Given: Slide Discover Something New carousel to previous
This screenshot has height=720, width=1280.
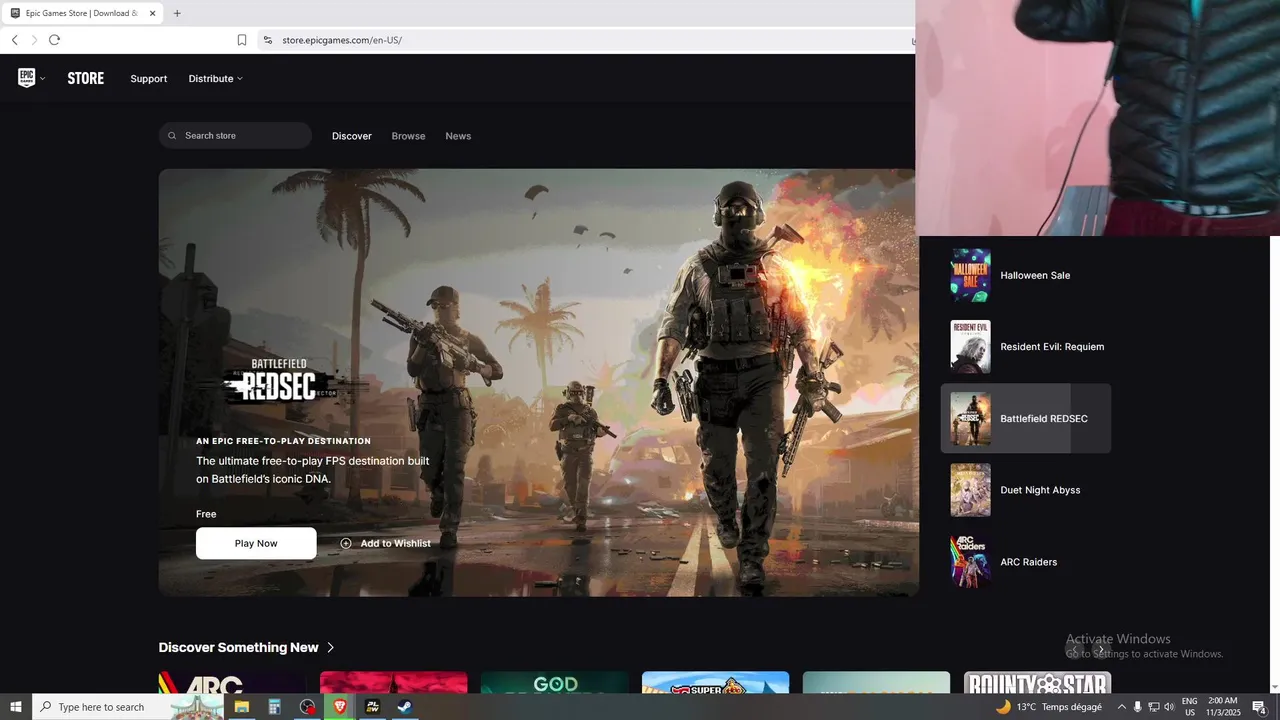Looking at the screenshot, I should (x=1075, y=650).
